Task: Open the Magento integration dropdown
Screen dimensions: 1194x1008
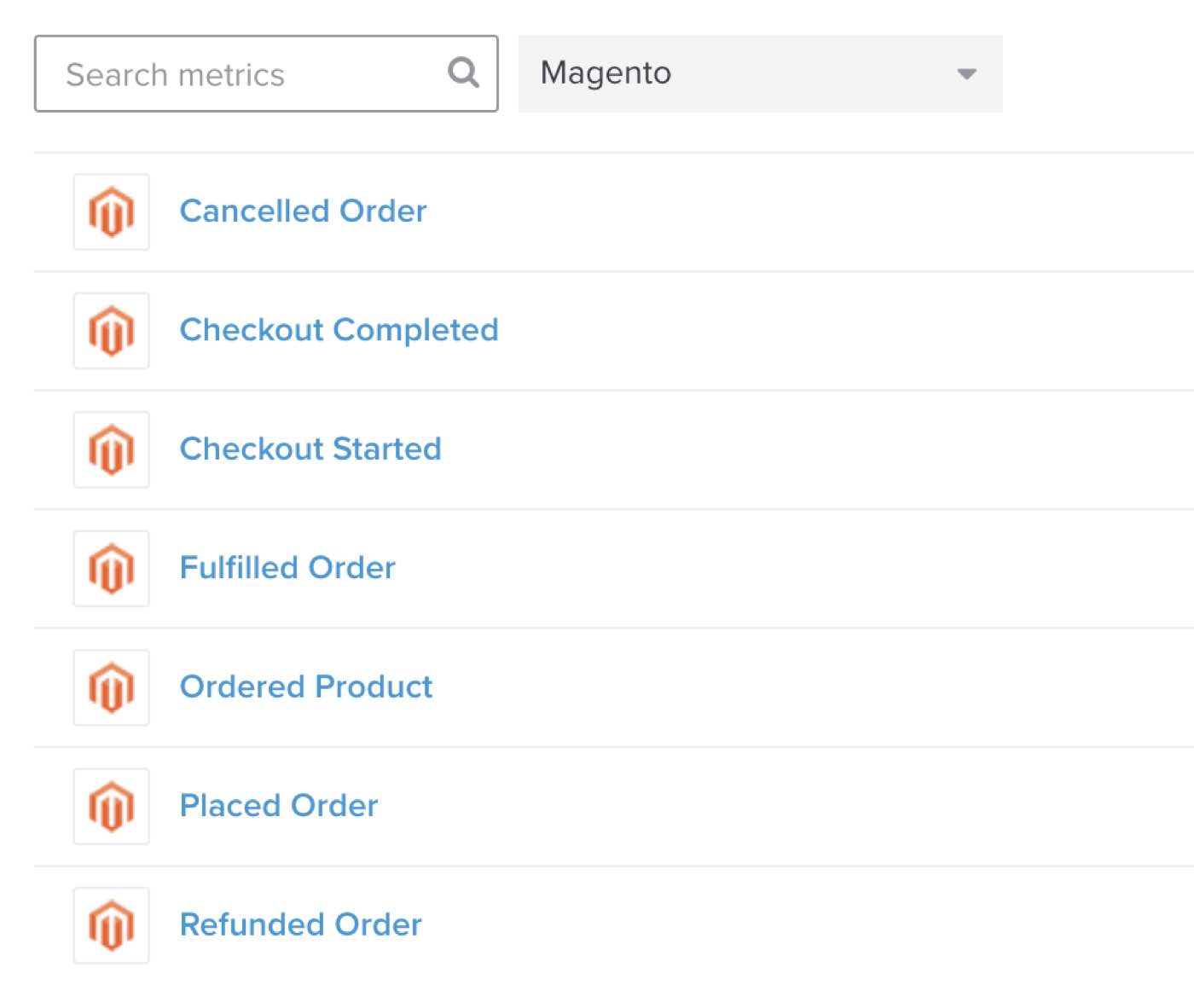Action: [x=759, y=73]
